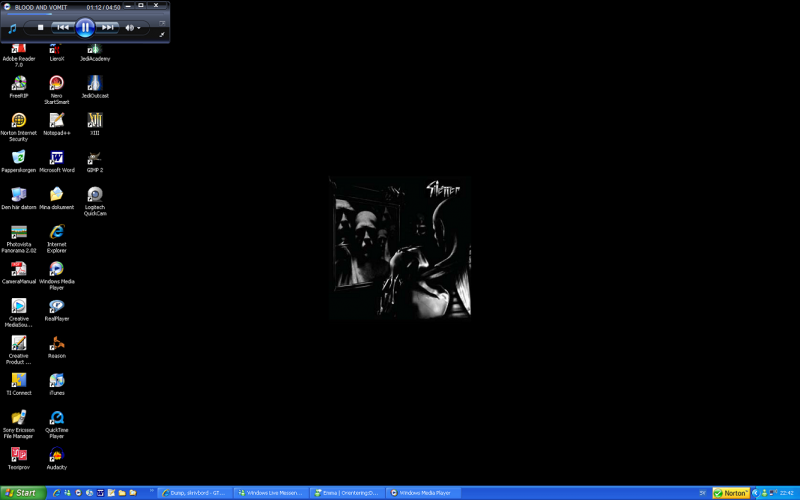
Task: Select the QuickTime Player desktop icon
Action: coord(57,424)
